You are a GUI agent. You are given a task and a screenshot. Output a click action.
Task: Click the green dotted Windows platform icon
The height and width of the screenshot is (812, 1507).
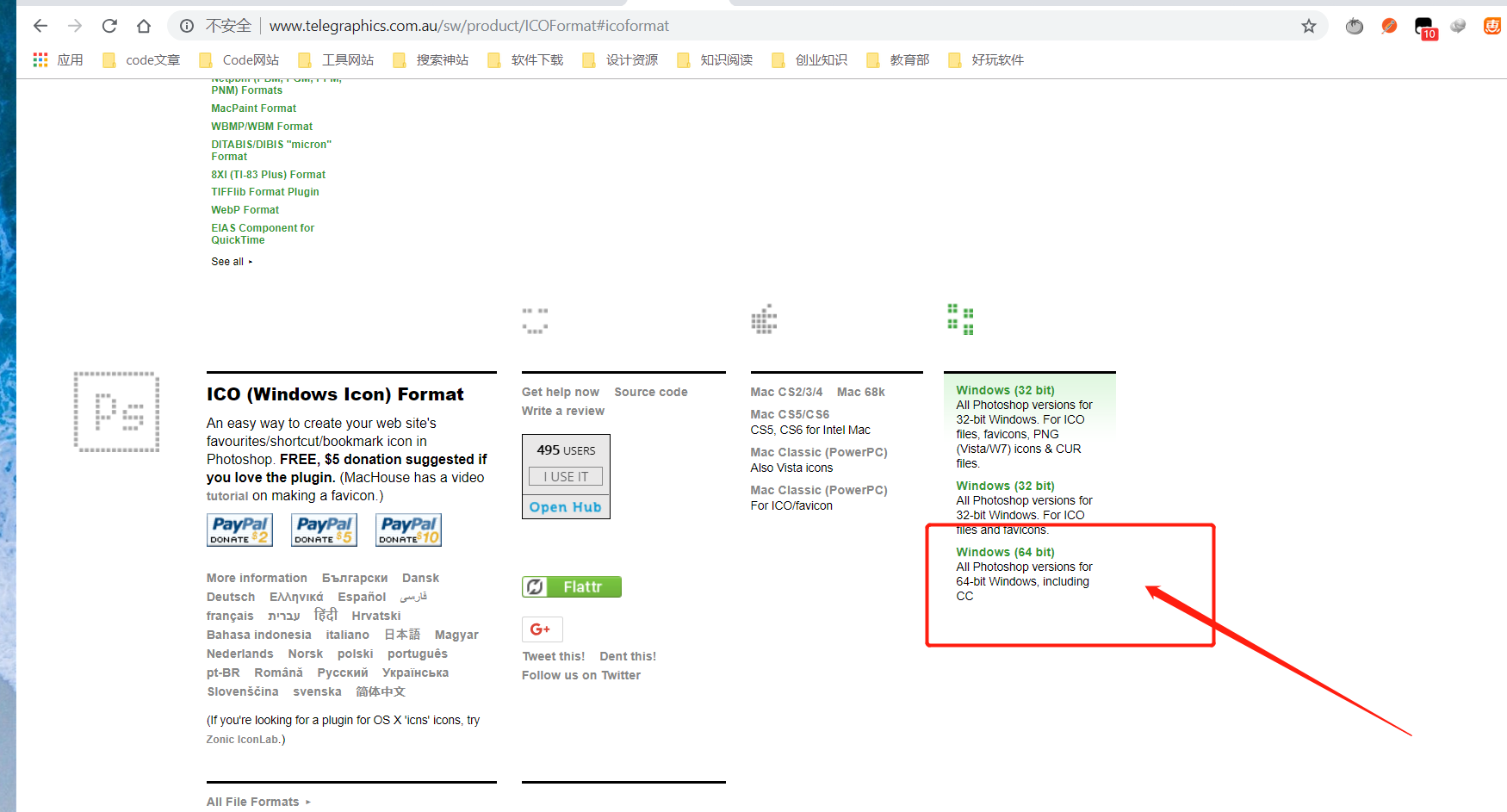point(960,319)
